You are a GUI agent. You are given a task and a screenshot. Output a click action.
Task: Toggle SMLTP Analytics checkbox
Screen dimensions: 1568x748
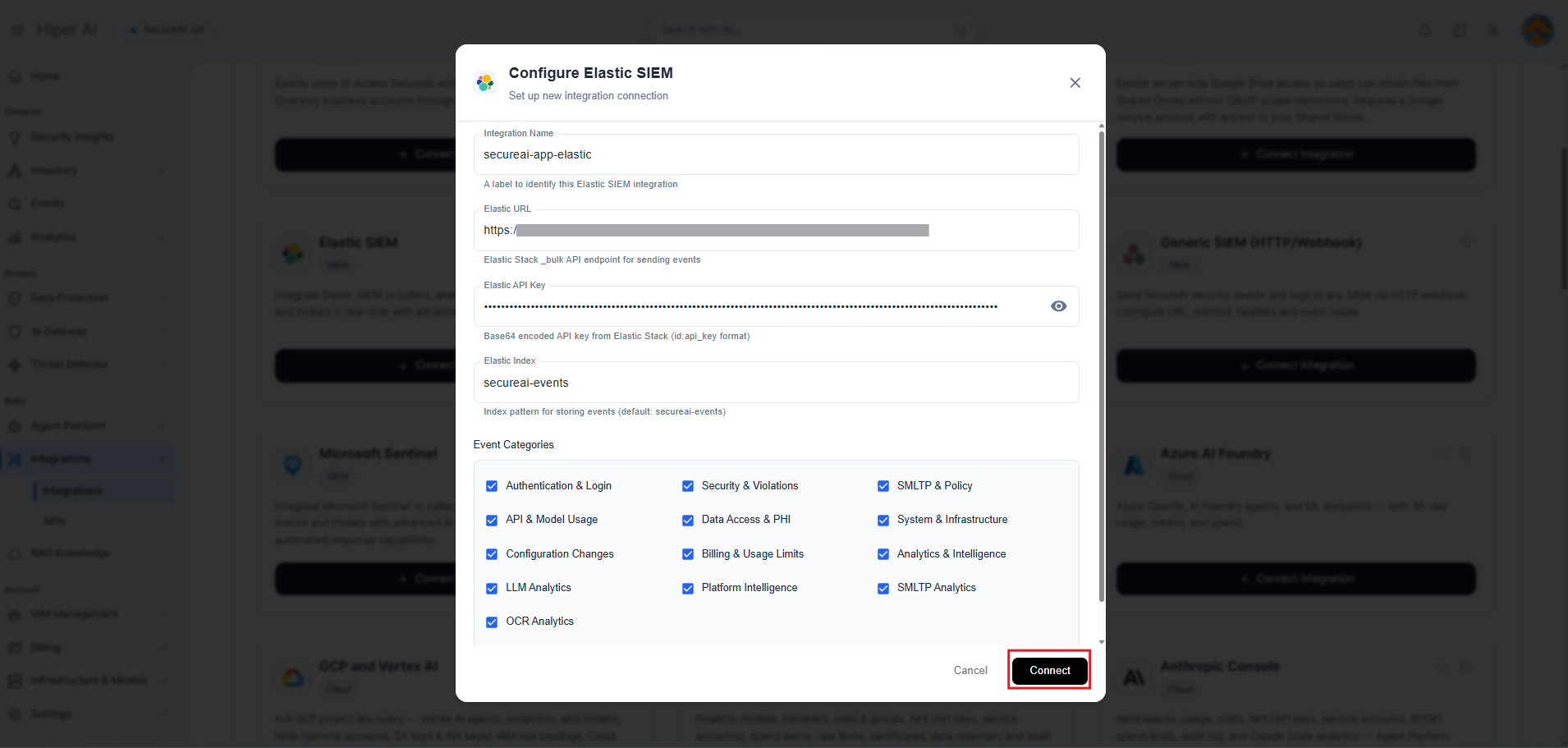click(x=883, y=588)
